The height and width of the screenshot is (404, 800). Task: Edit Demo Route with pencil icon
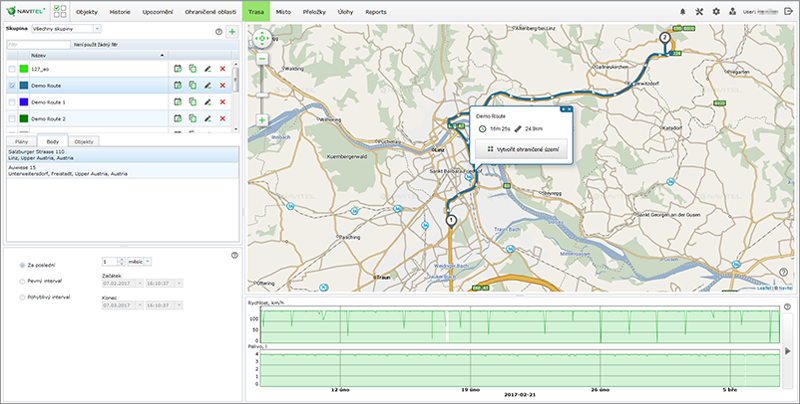[208, 86]
